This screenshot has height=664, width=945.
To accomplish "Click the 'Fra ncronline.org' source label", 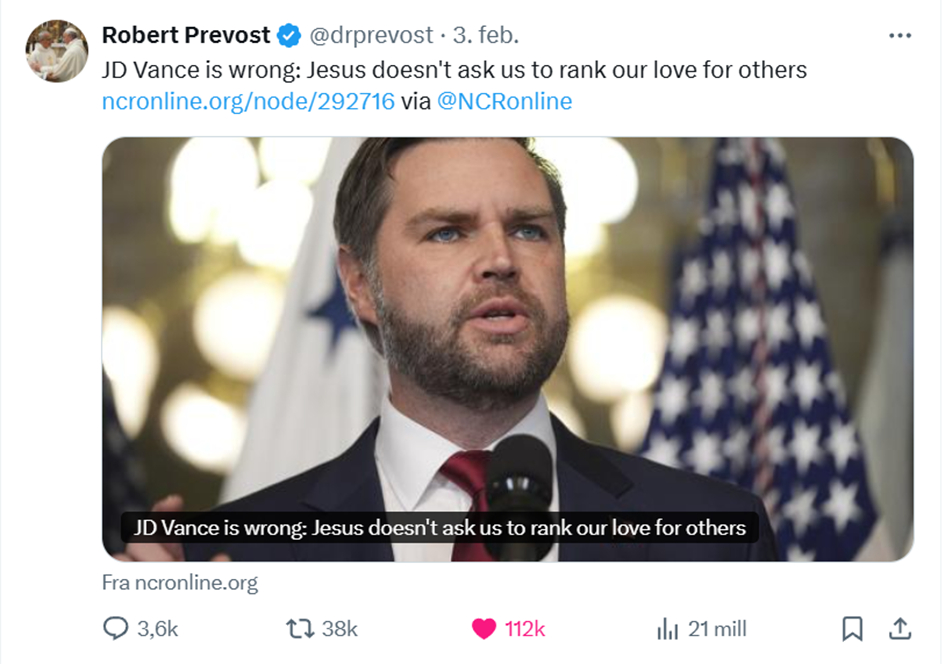I will (x=180, y=583).
